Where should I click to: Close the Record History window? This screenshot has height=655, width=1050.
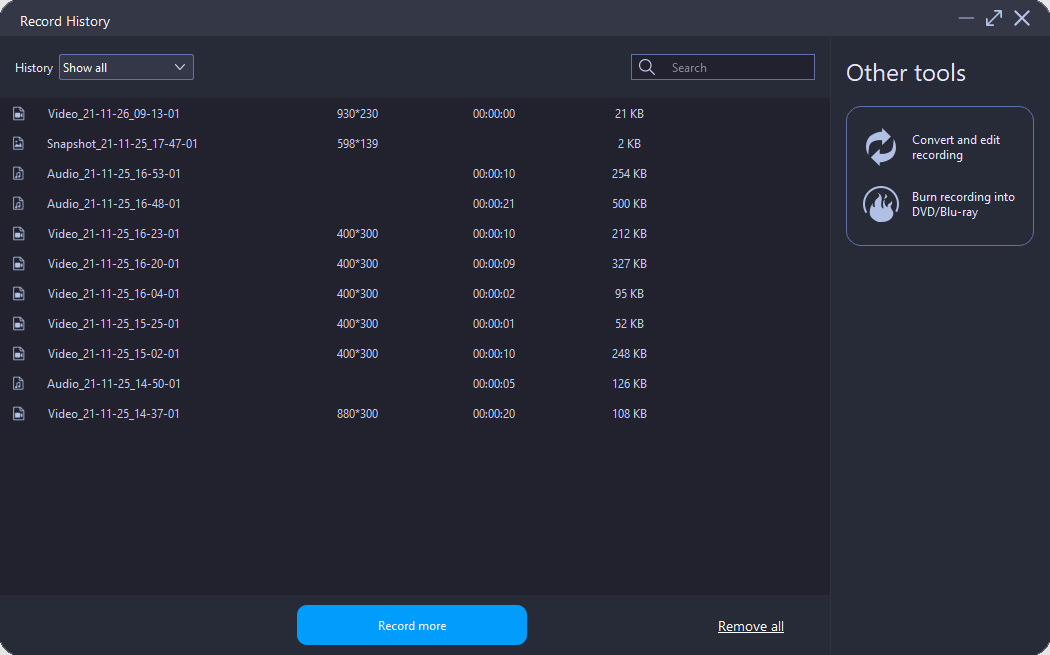[1022, 18]
